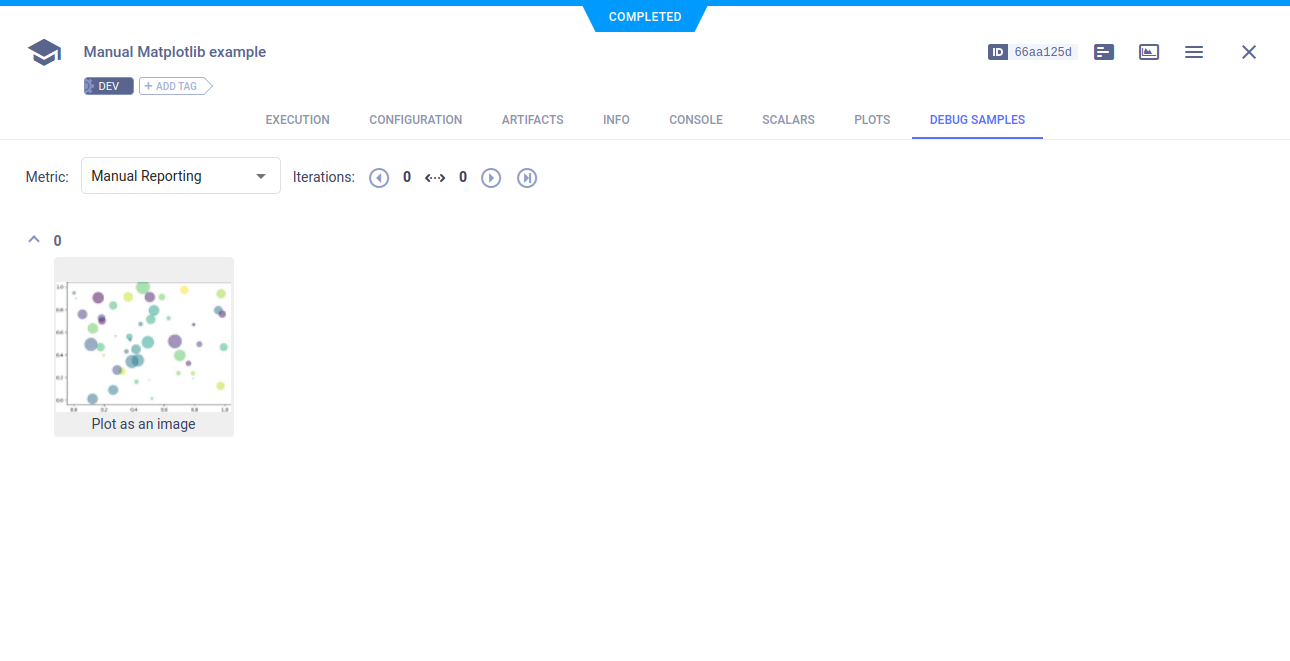Open the Console tab
Viewport: 1290px width, 661px height.
695,120
